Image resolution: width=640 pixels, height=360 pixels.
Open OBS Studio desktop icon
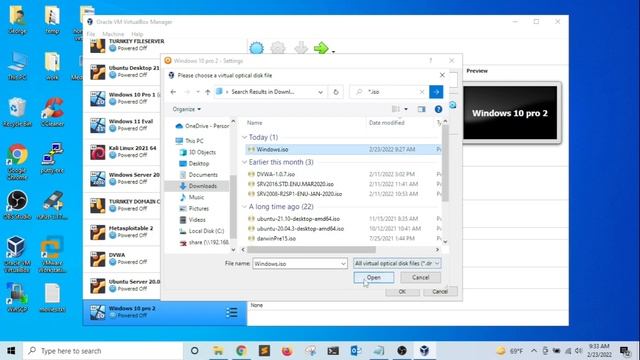click(x=17, y=205)
